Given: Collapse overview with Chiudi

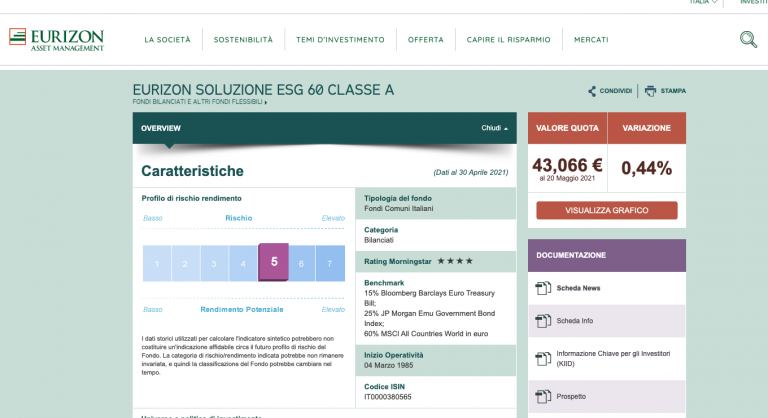Looking at the screenshot, I should [494, 128].
